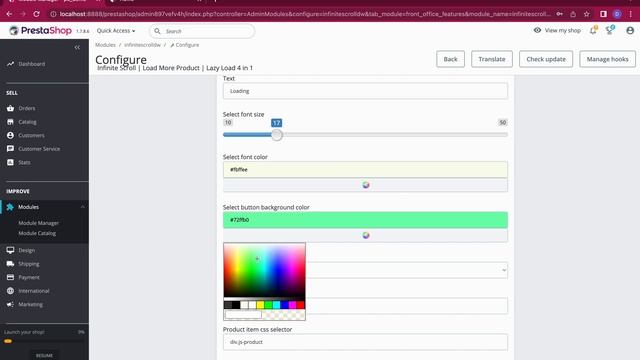Select the blue preset swatch
Image resolution: width=640 pixels, height=360 pixels.
pyautogui.click(x=284, y=305)
